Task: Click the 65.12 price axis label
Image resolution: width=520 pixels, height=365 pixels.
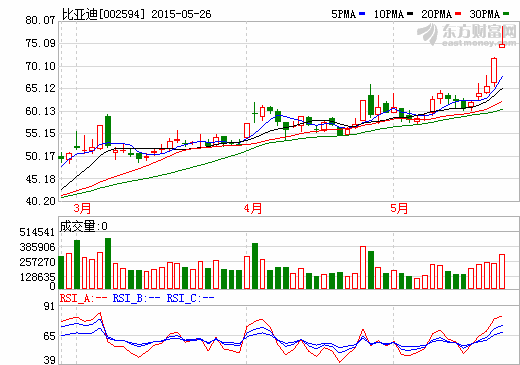Action: pyautogui.click(x=40, y=88)
